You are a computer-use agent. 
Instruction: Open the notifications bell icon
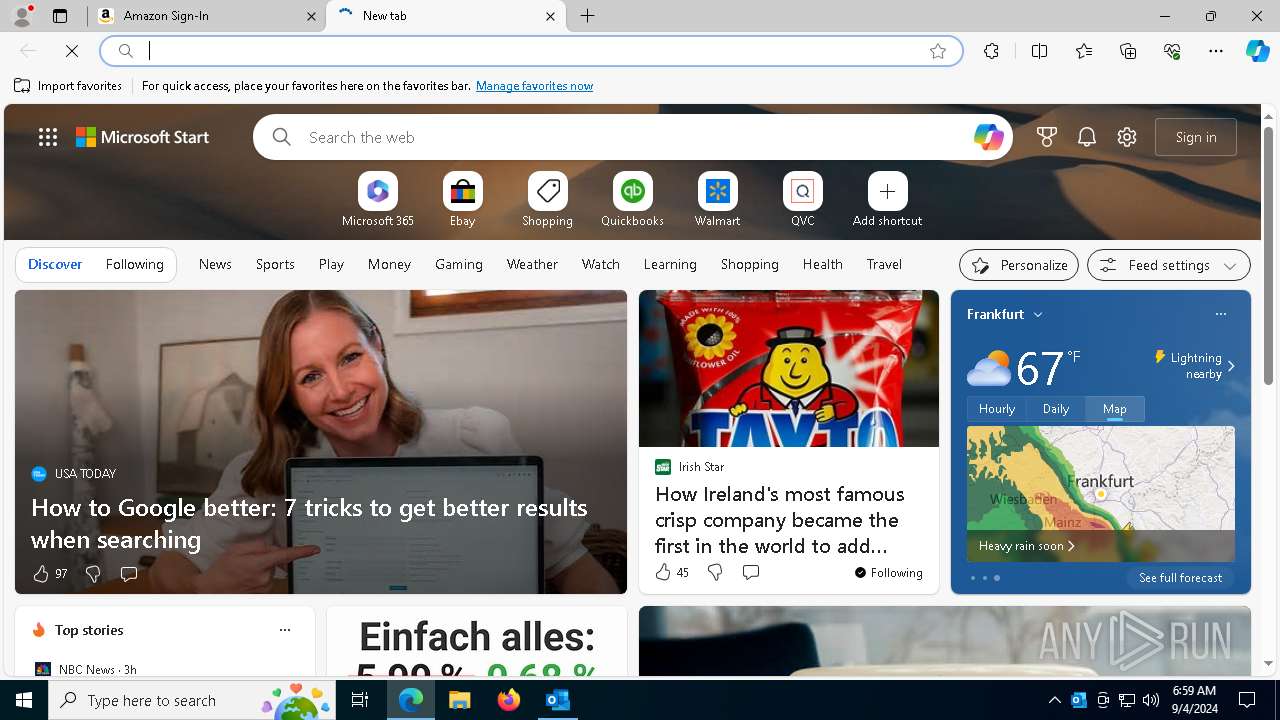pos(1087,137)
